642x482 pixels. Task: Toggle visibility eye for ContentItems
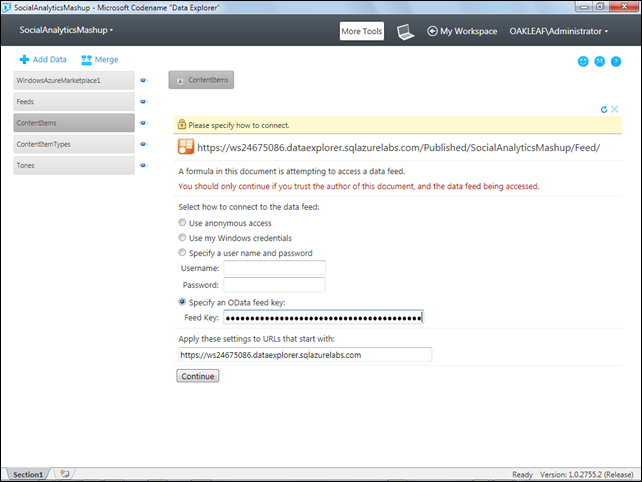point(143,123)
